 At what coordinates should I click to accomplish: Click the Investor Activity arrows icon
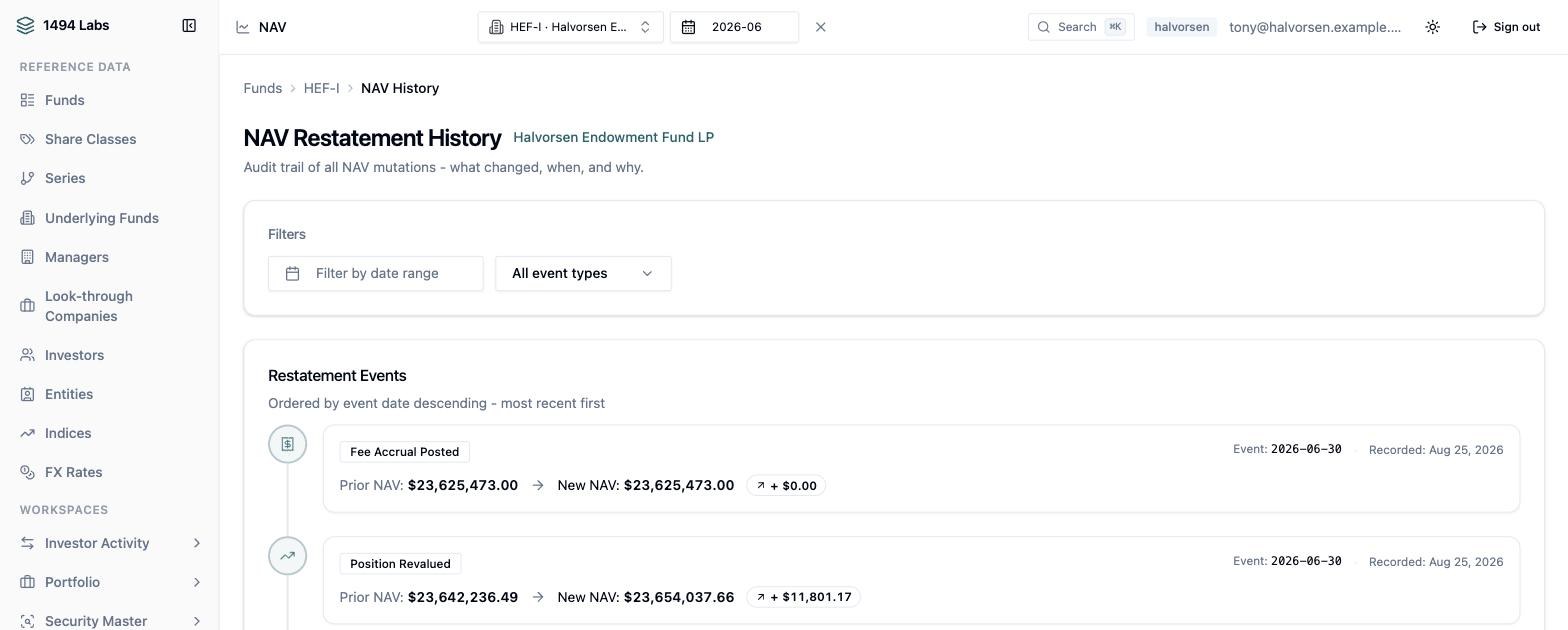27,543
